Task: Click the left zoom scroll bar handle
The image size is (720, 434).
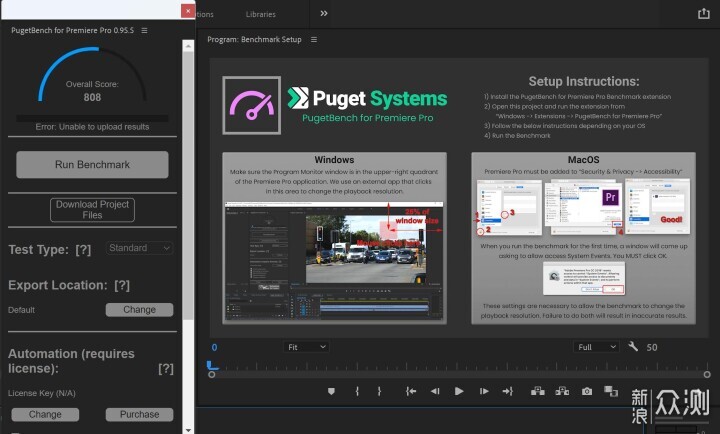Action: tap(212, 375)
